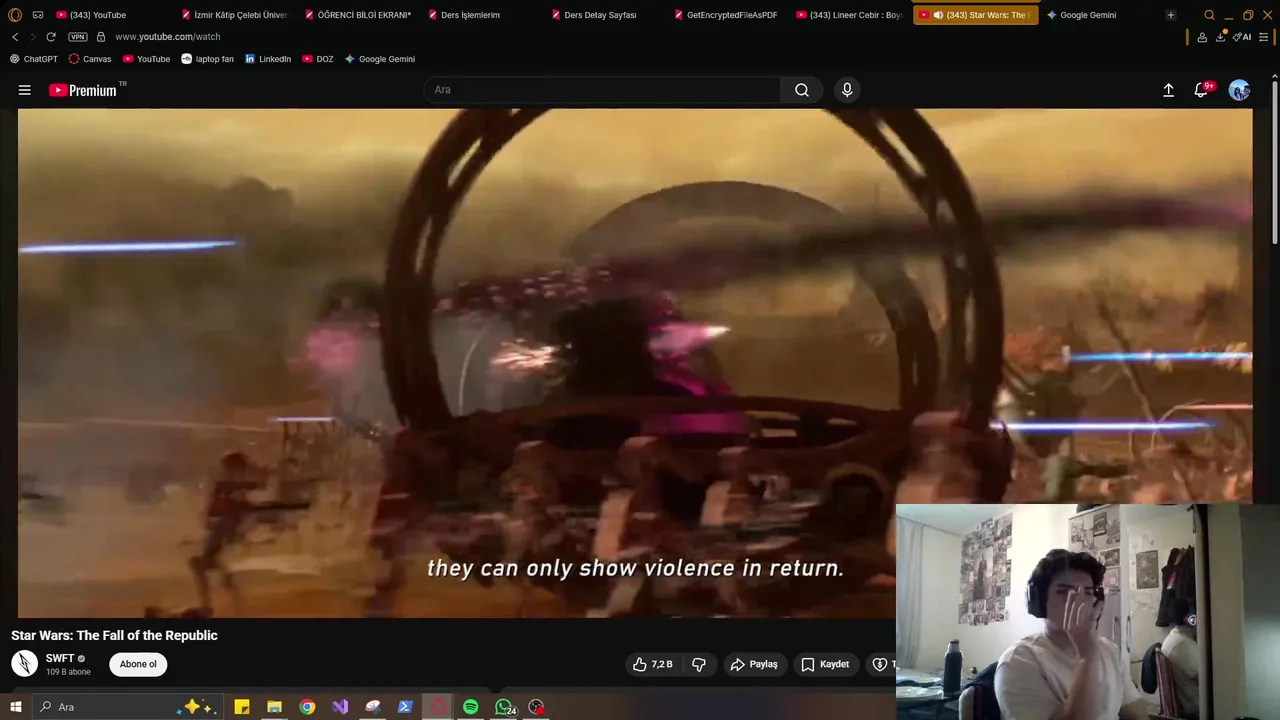View site security lock info

point(101,37)
